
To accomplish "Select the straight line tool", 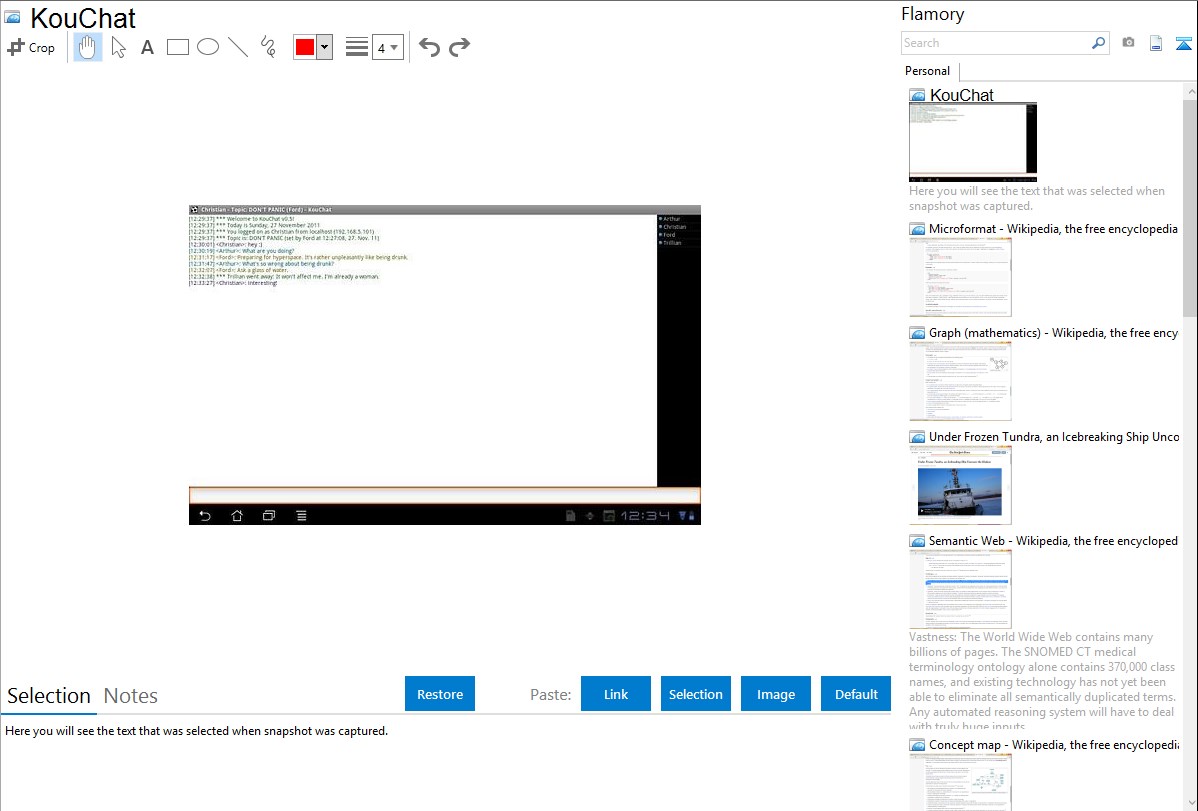I will [x=238, y=47].
